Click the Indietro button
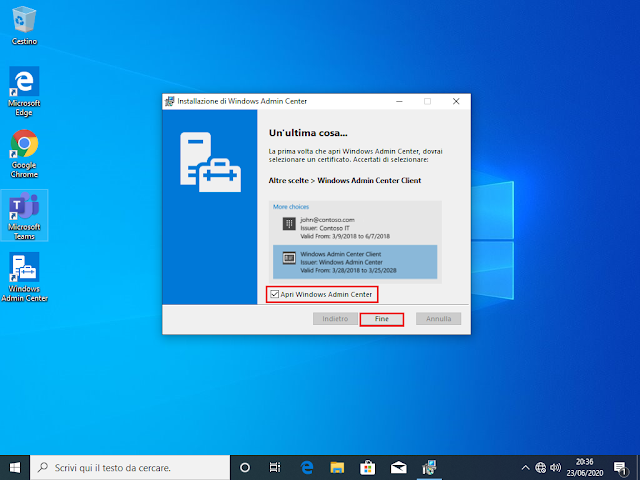The width and height of the screenshot is (640, 480). pos(335,319)
